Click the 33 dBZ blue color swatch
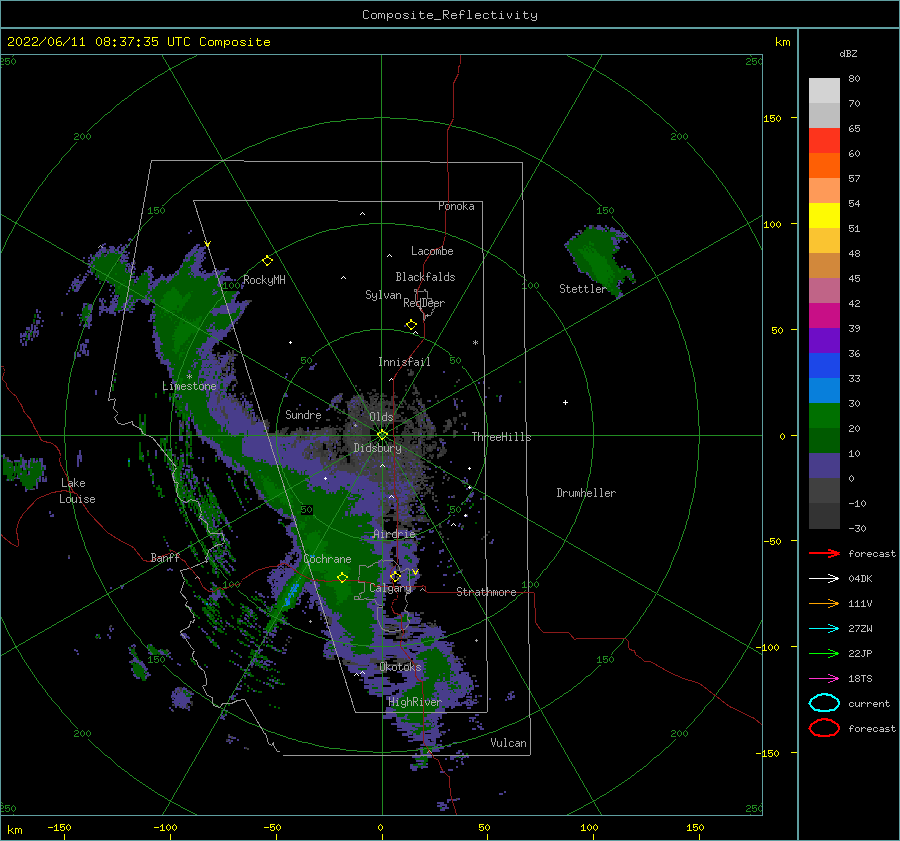 click(x=824, y=390)
